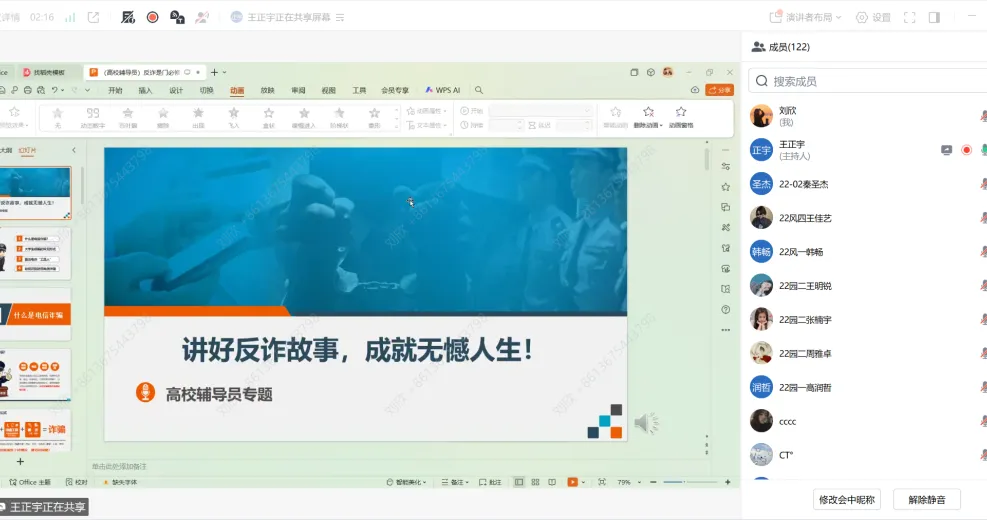Switch to the 插入 ribbon tab

pyautogui.click(x=145, y=90)
